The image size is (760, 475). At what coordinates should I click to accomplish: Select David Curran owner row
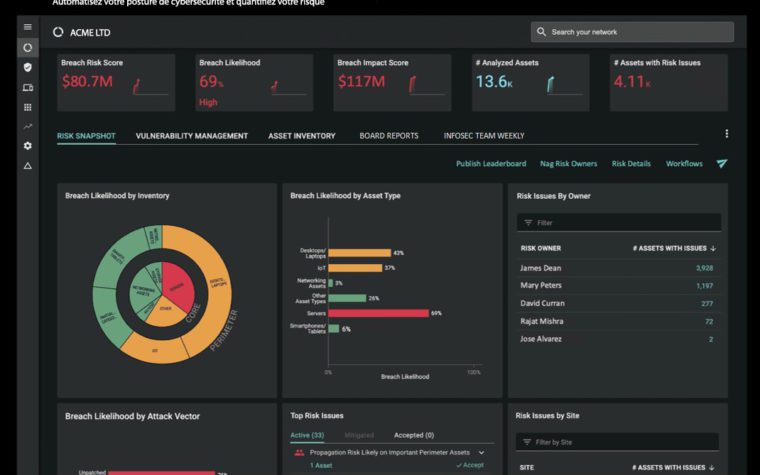(617, 303)
